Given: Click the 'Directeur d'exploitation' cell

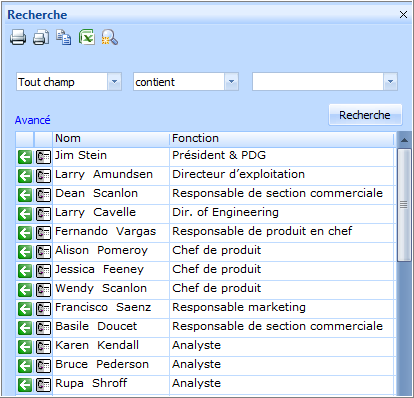Looking at the screenshot, I should tap(282, 176).
